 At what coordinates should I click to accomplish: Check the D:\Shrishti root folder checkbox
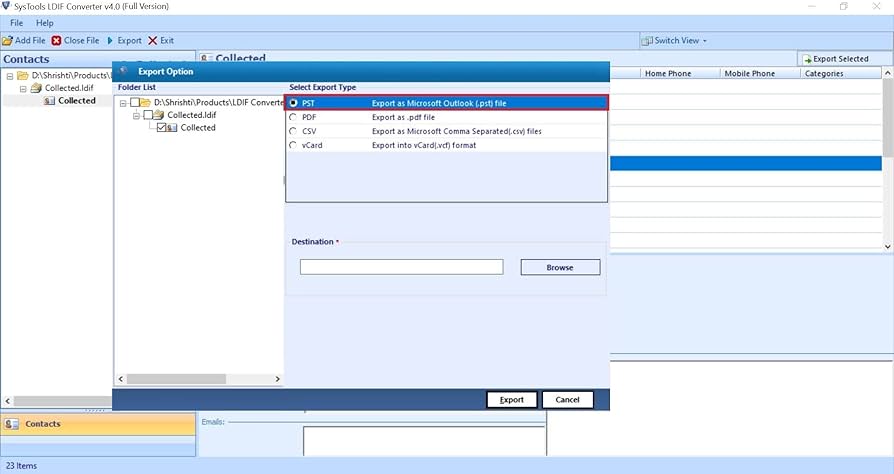click(x=135, y=103)
